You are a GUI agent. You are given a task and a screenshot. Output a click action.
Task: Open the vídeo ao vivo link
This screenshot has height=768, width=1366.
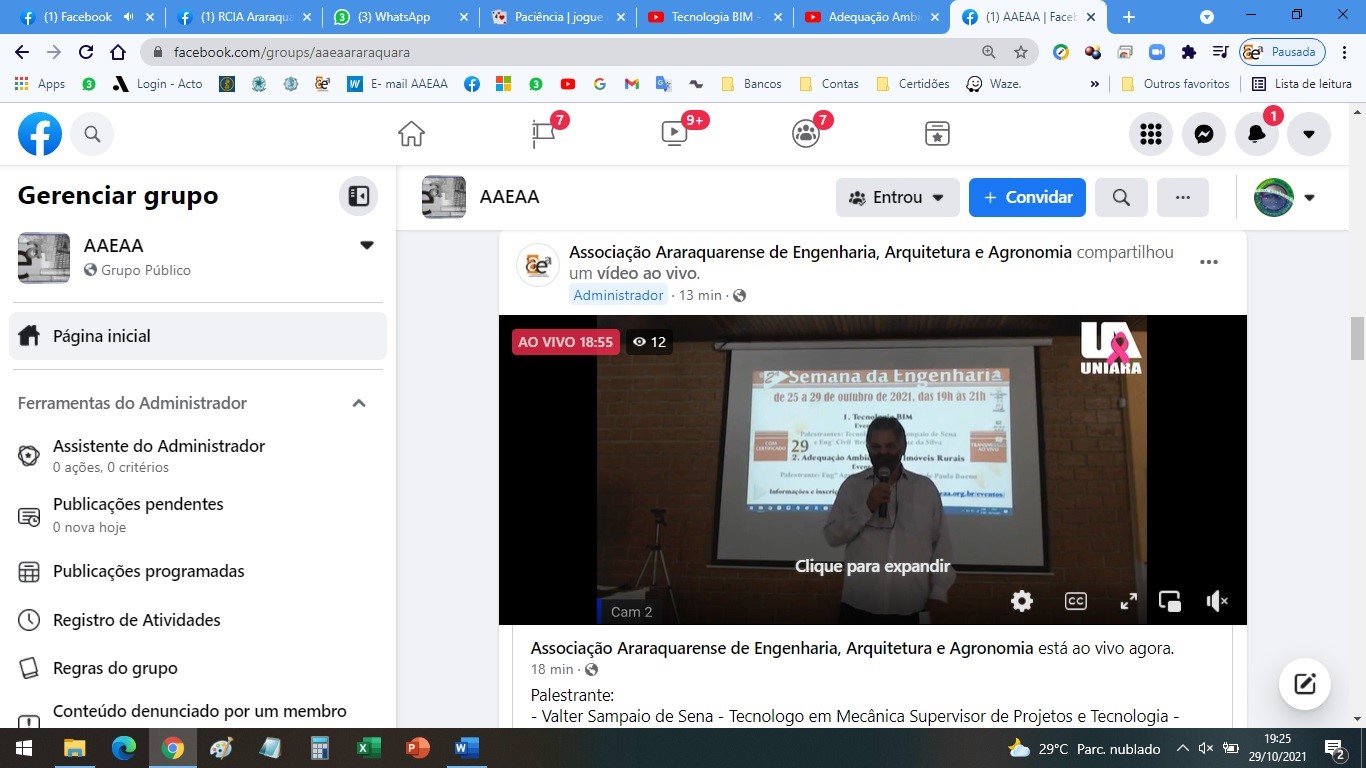pos(647,273)
